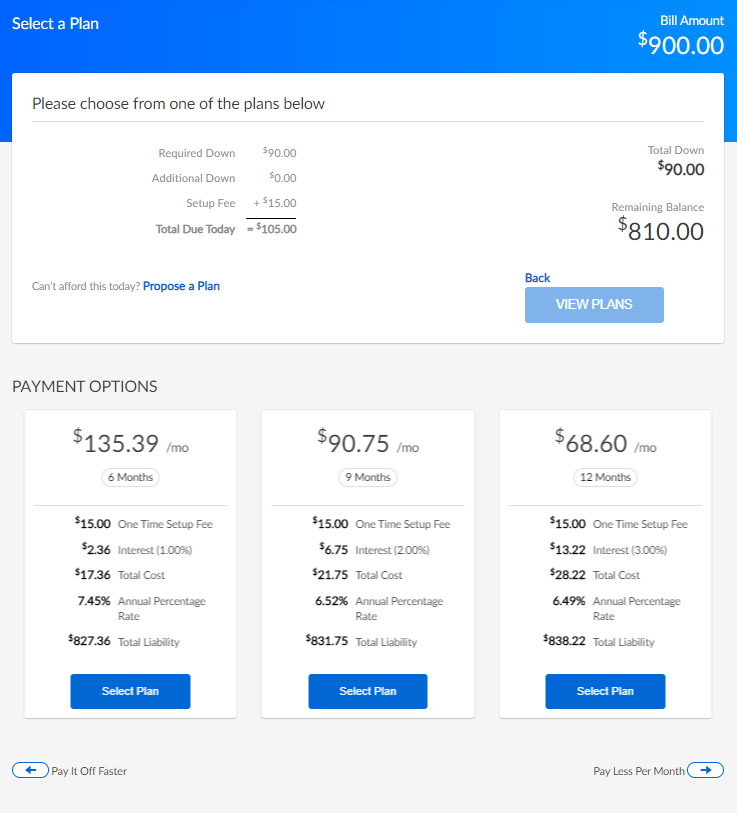The width and height of the screenshot is (737, 813).
Task: Click the $68.60 monthly price
Action: [590, 442]
